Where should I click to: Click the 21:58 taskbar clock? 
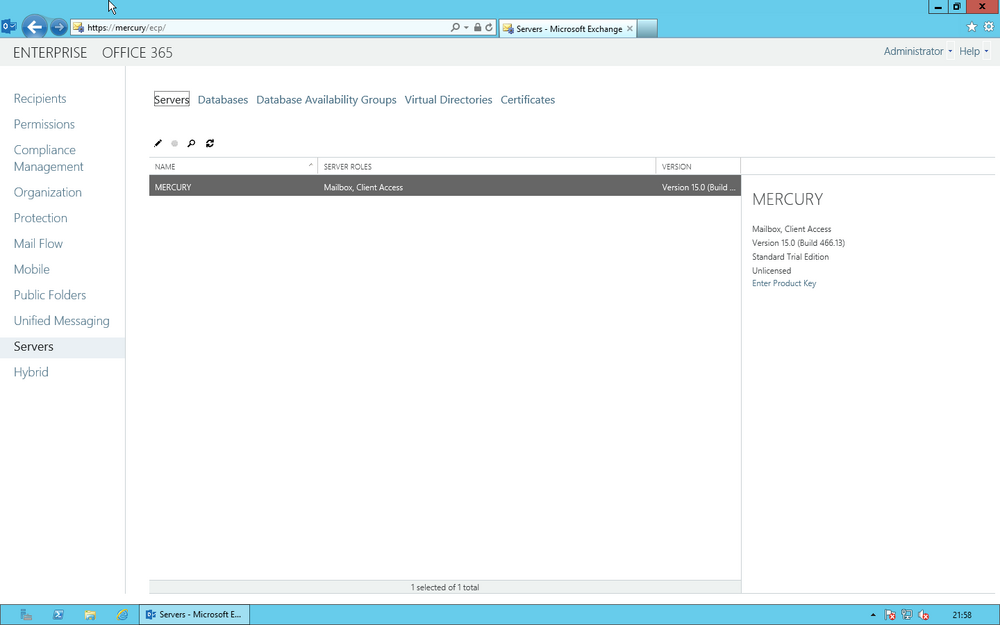(962, 615)
